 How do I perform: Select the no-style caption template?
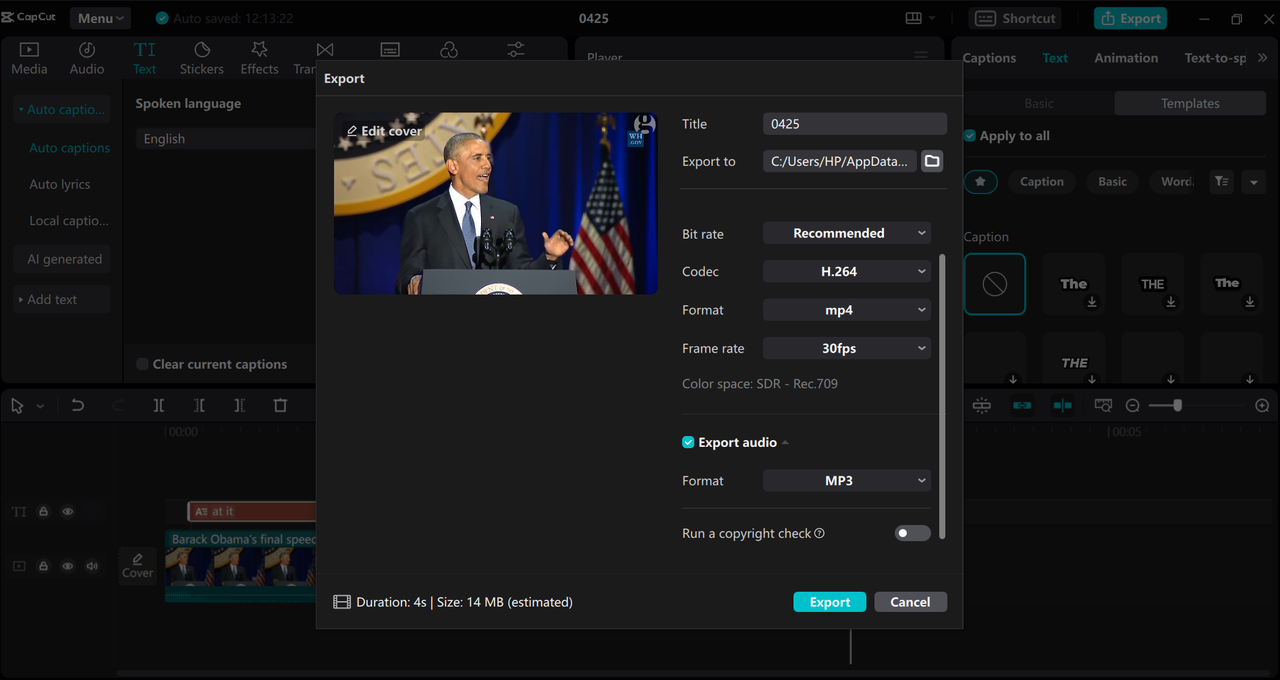(994, 284)
